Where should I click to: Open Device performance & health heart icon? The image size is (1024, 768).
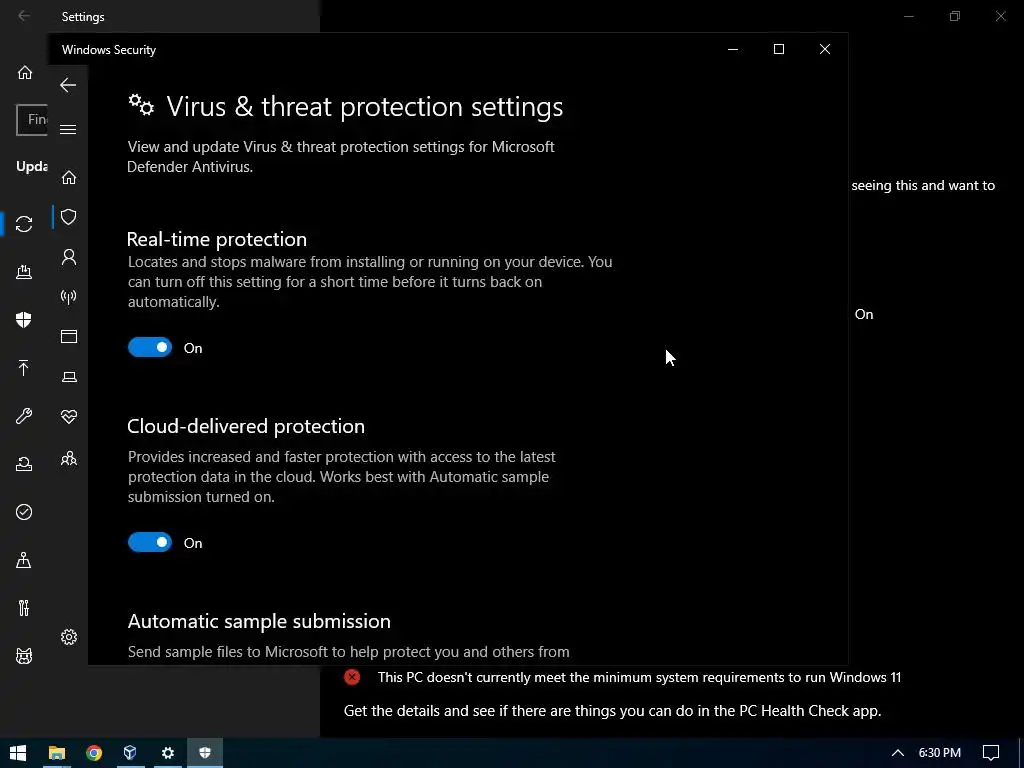(69, 417)
